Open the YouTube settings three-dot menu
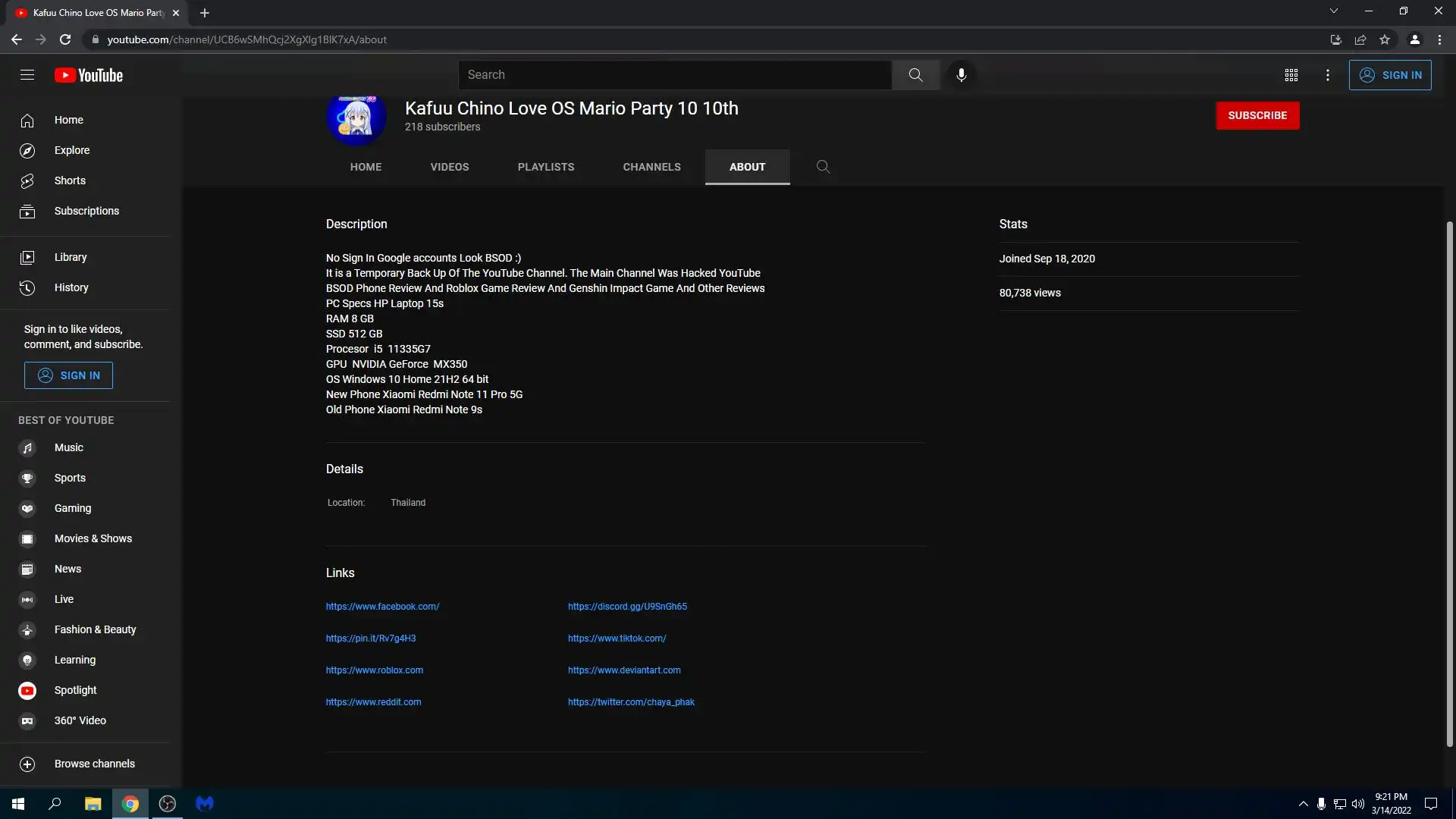1456x819 pixels. (x=1327, y=75)
